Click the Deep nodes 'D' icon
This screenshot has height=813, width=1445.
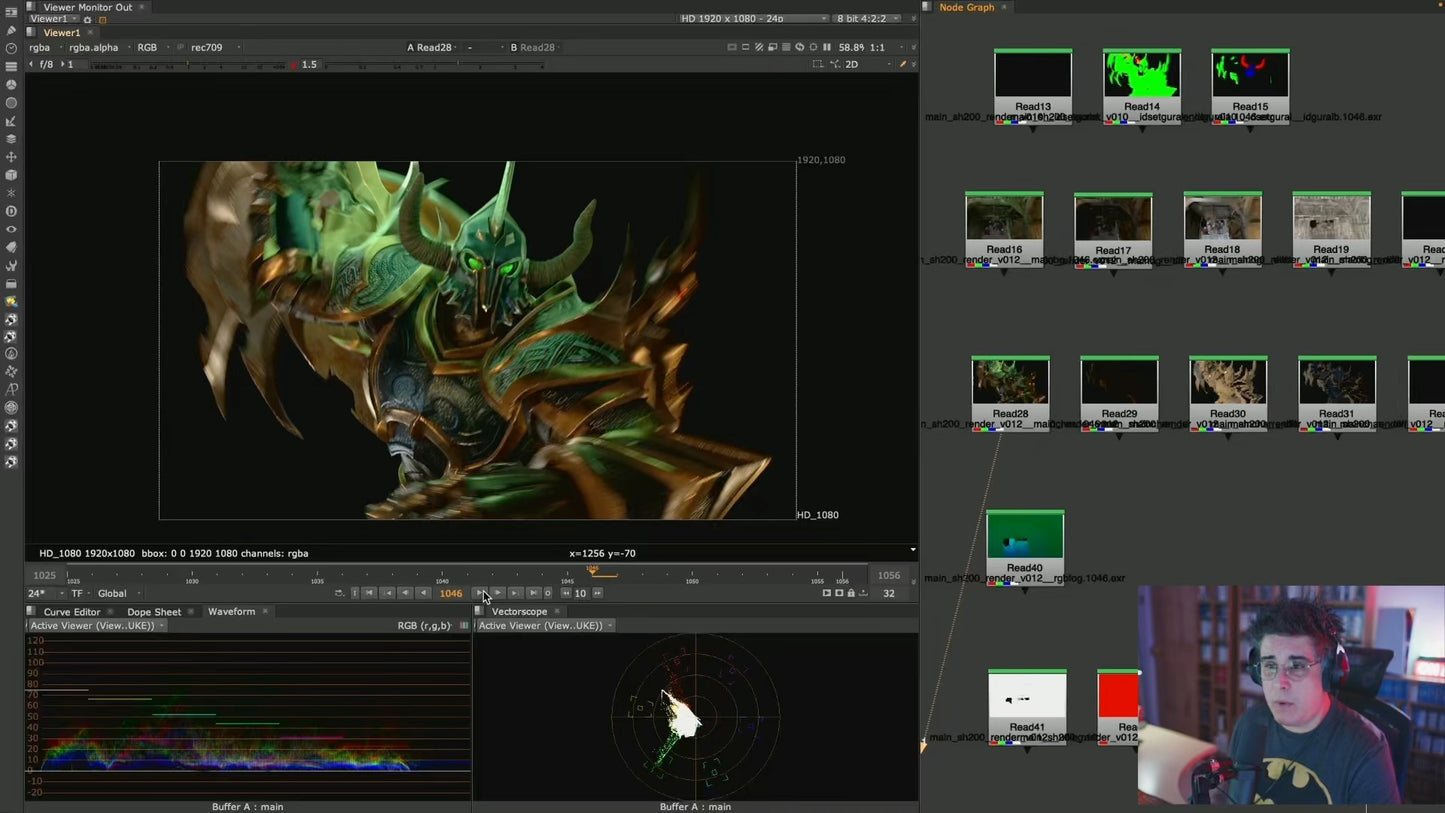coord(11,211)
